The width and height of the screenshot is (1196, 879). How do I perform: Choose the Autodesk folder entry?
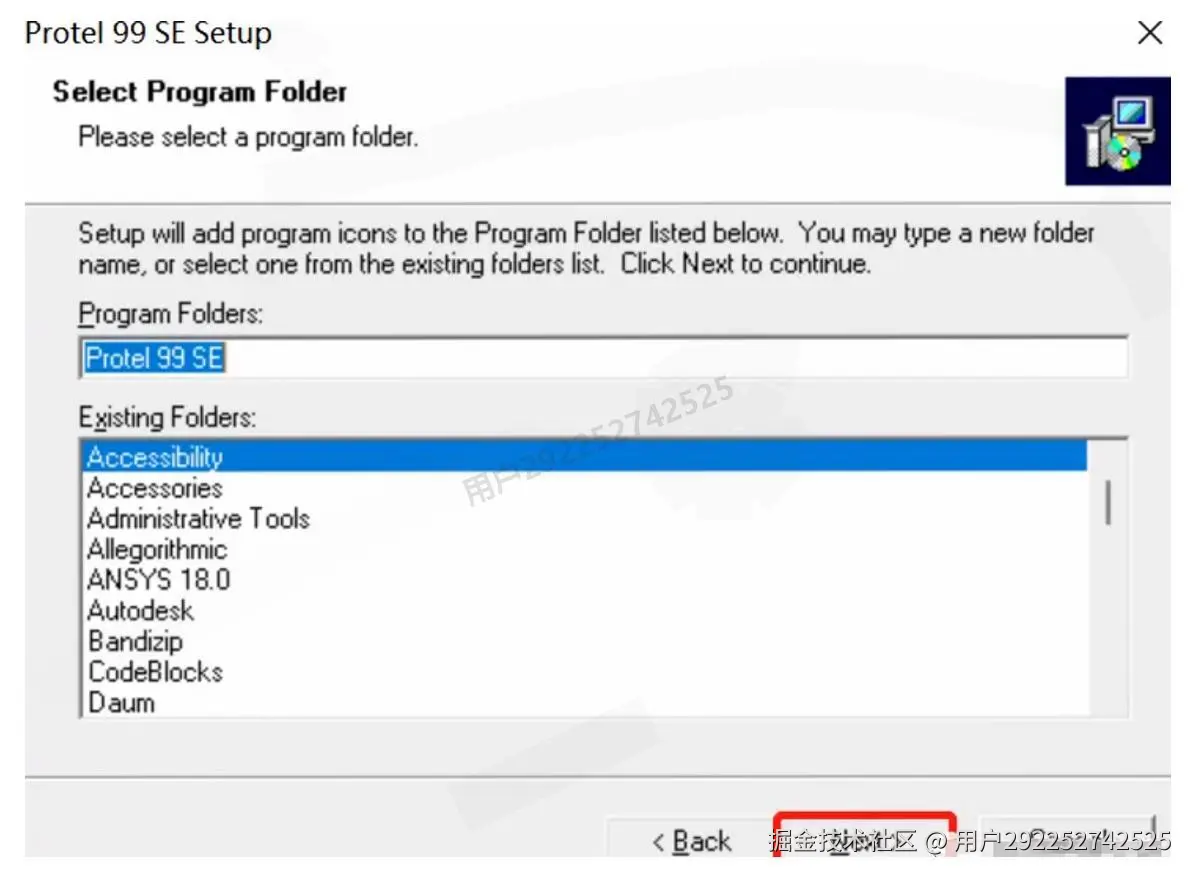tap(140, 610)
